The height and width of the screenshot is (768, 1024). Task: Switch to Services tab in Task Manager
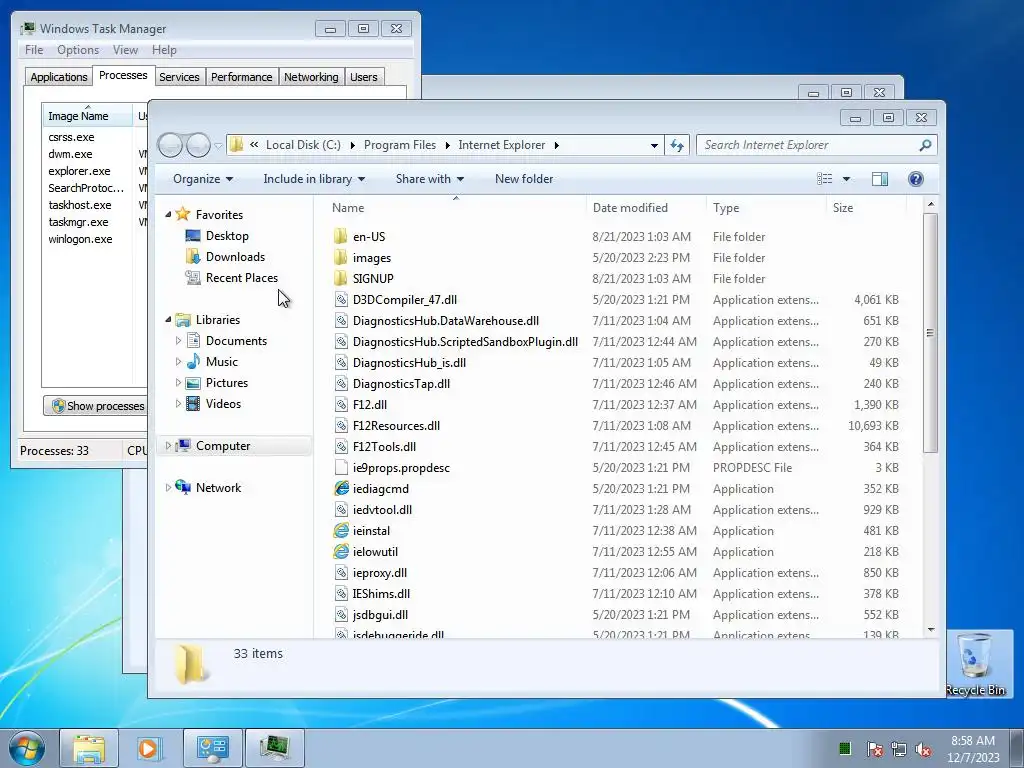[x=179, y=77]
